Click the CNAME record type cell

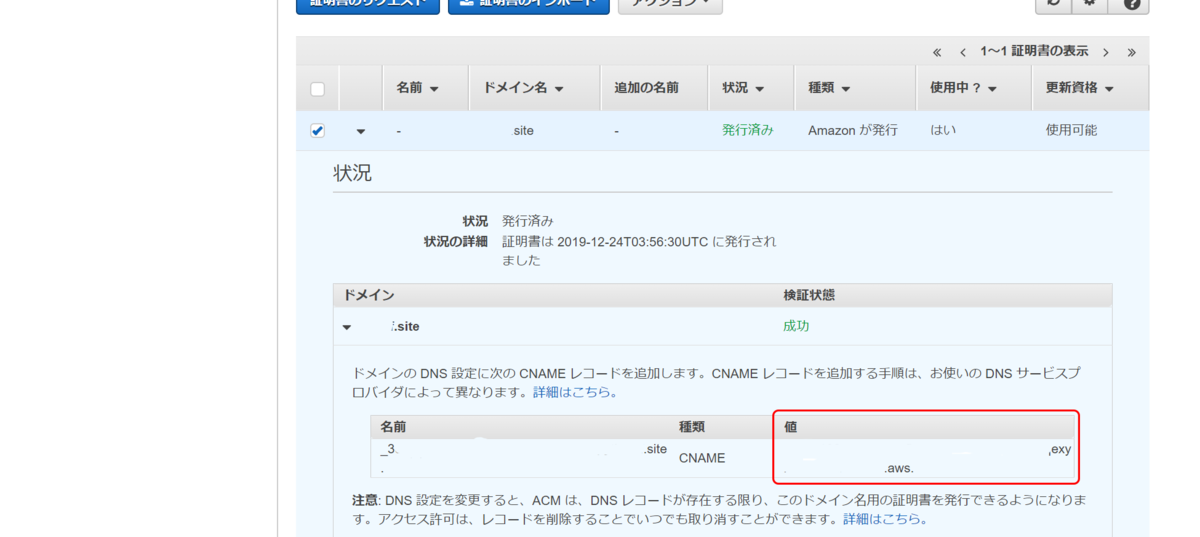702,458
